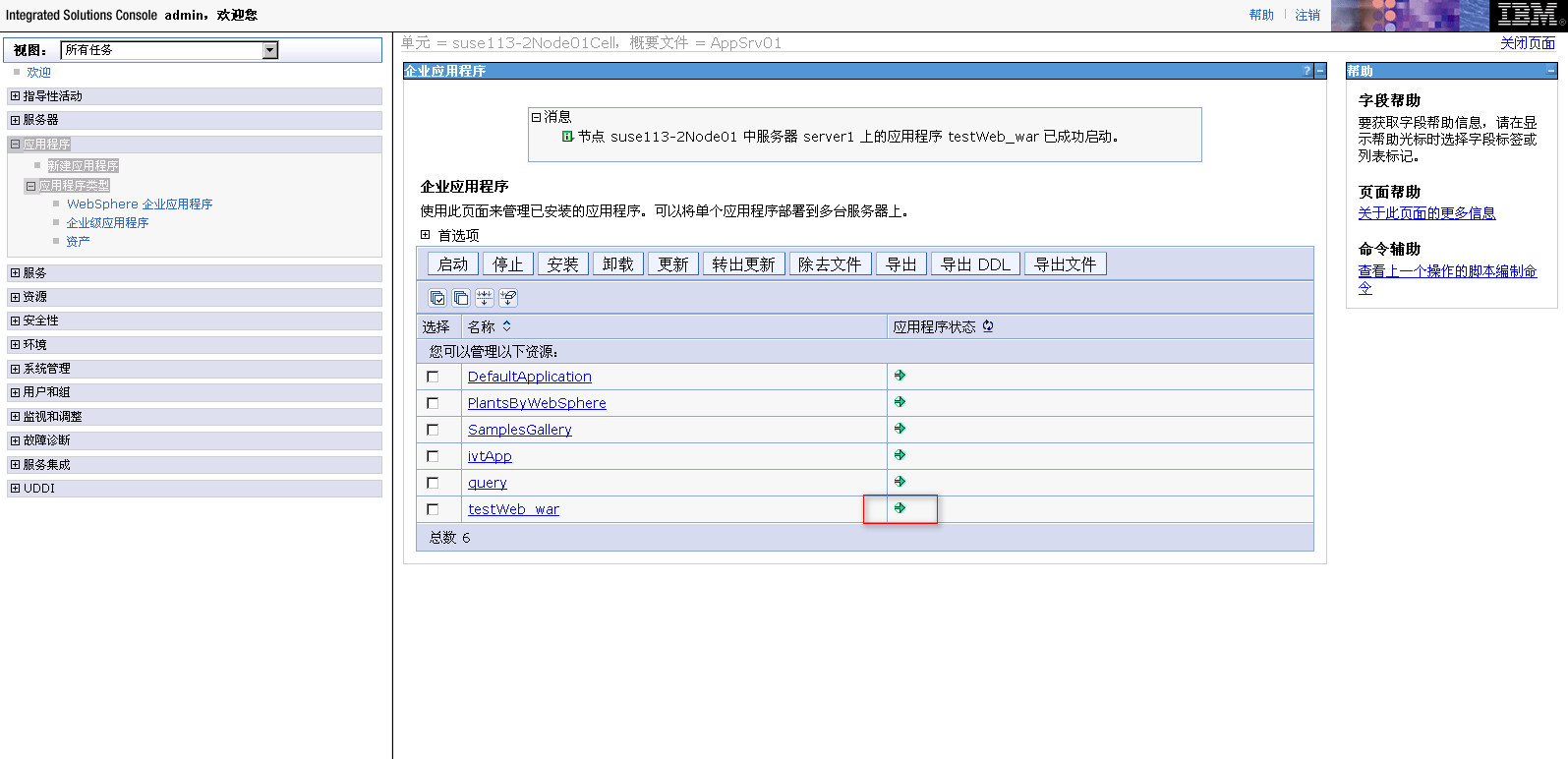The image size is (1568, 759).
Task: Click the clear filter value icon
Action: pyautogui.click(x=508, y=298)
